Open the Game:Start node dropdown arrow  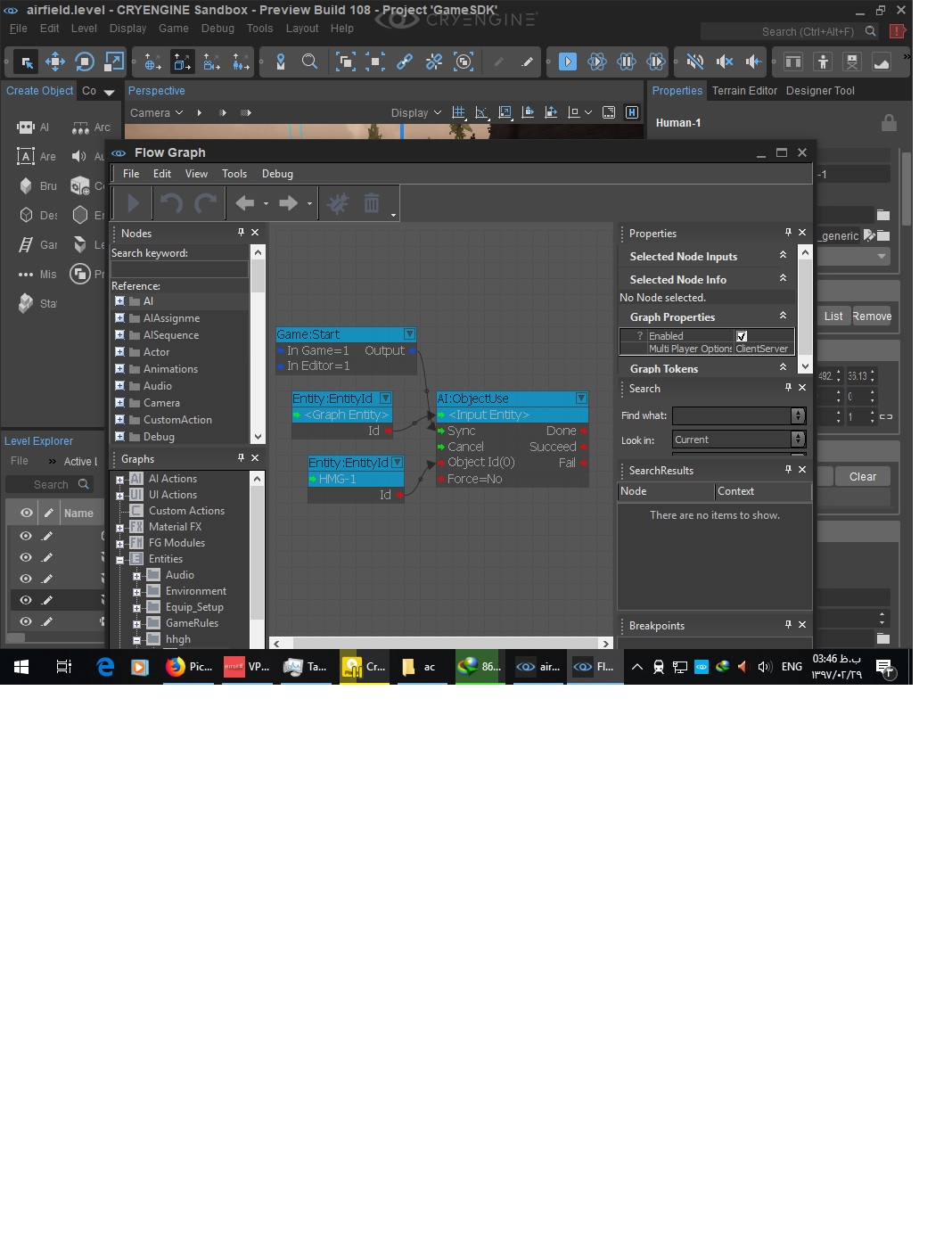409,334
